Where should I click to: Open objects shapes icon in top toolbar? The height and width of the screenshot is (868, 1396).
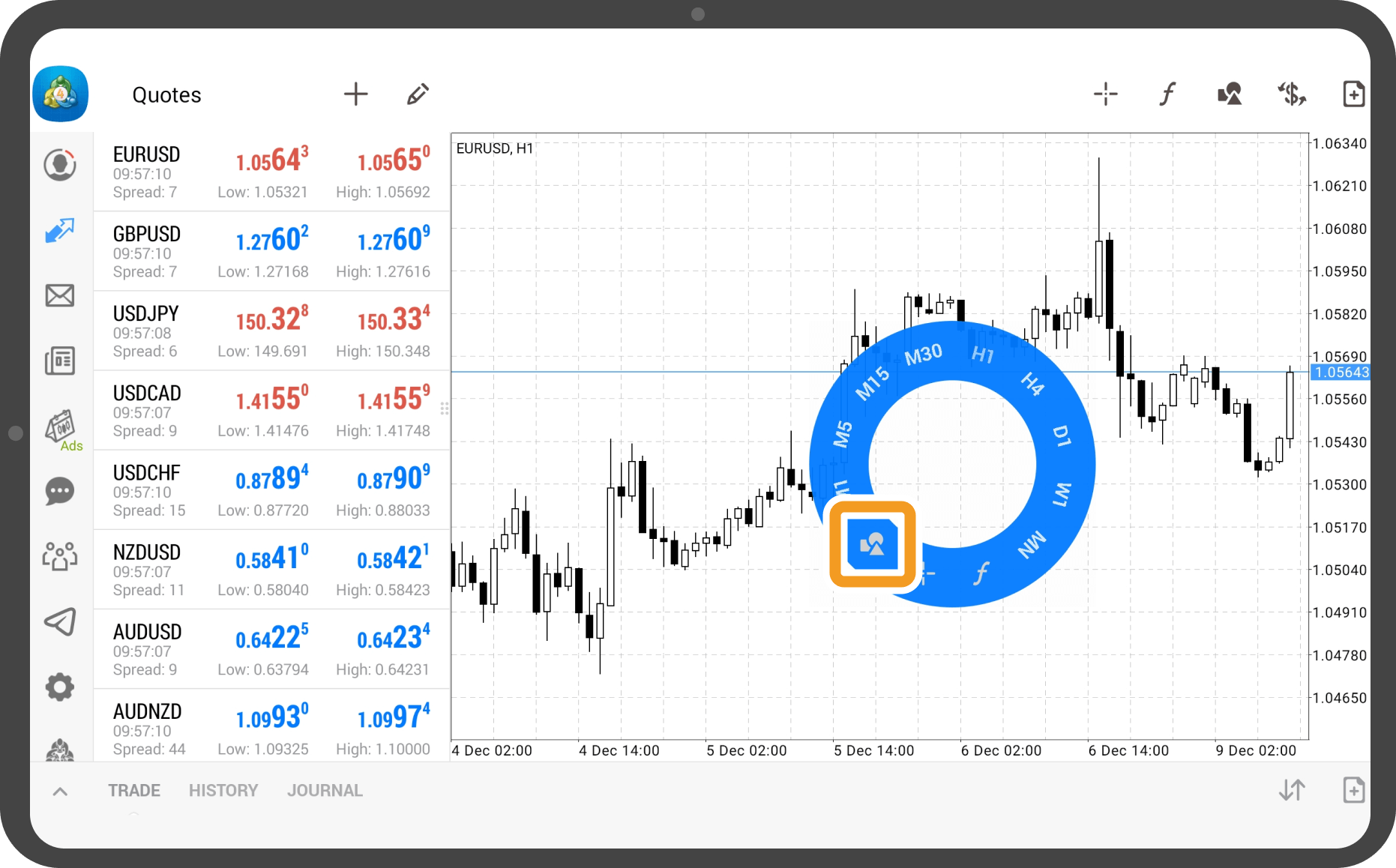[1230, 94]
